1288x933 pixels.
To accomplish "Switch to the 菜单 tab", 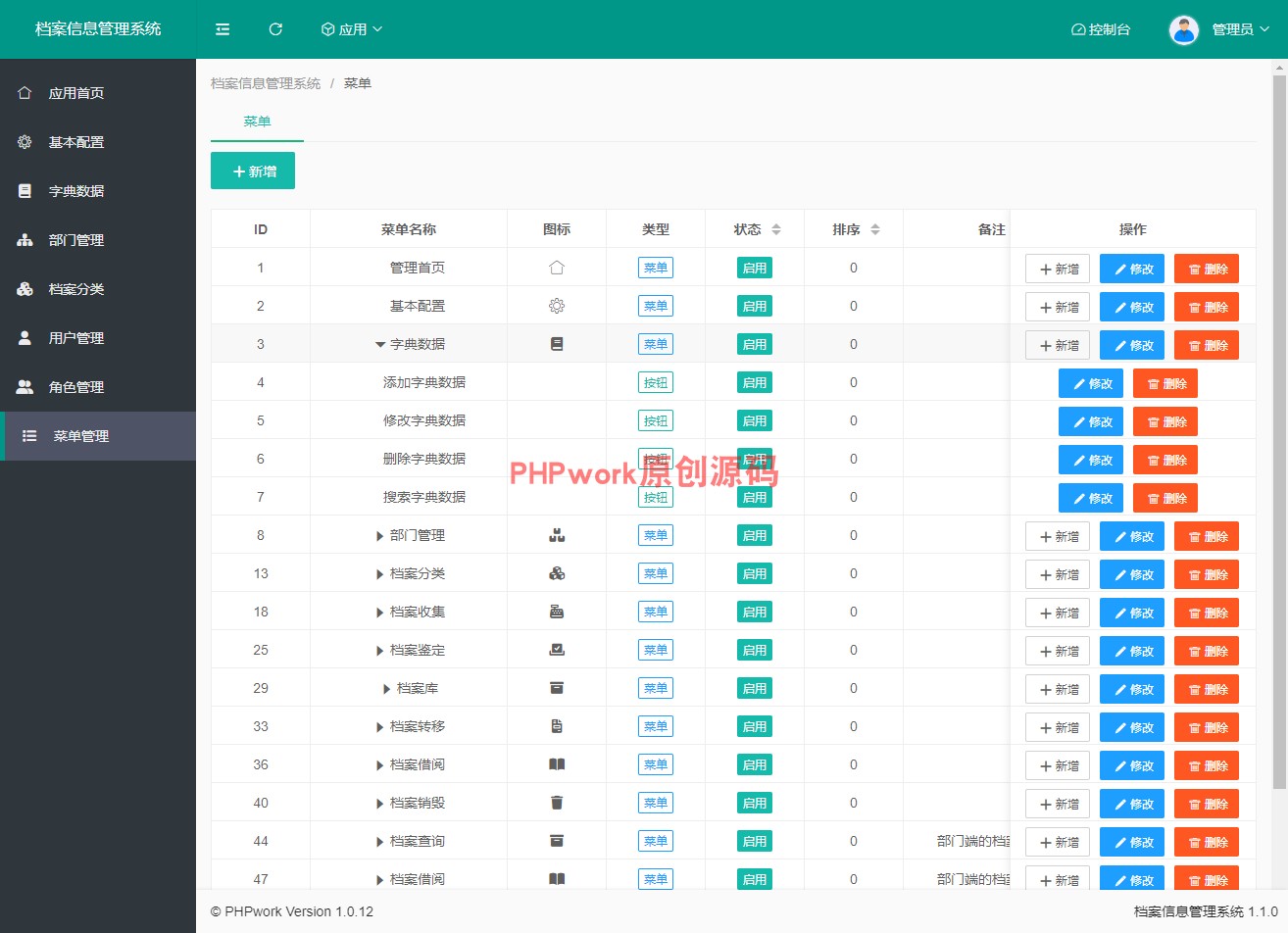I will pos(257,122).
